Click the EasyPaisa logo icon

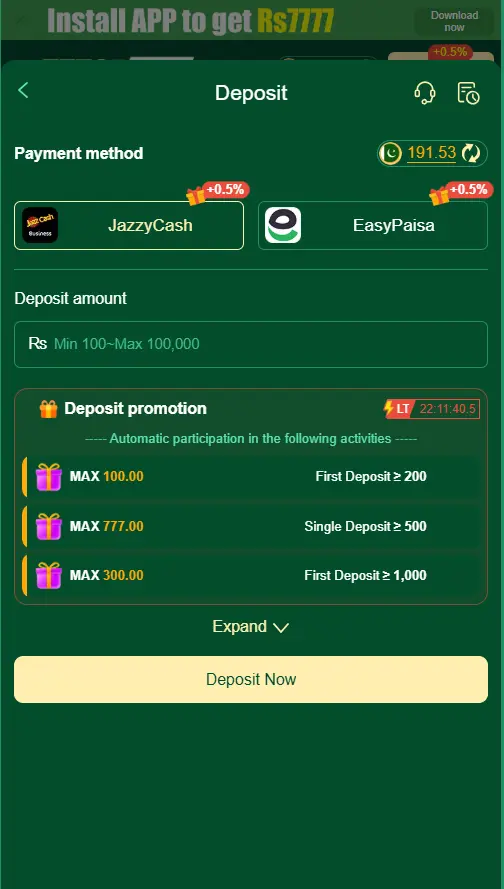283,225
